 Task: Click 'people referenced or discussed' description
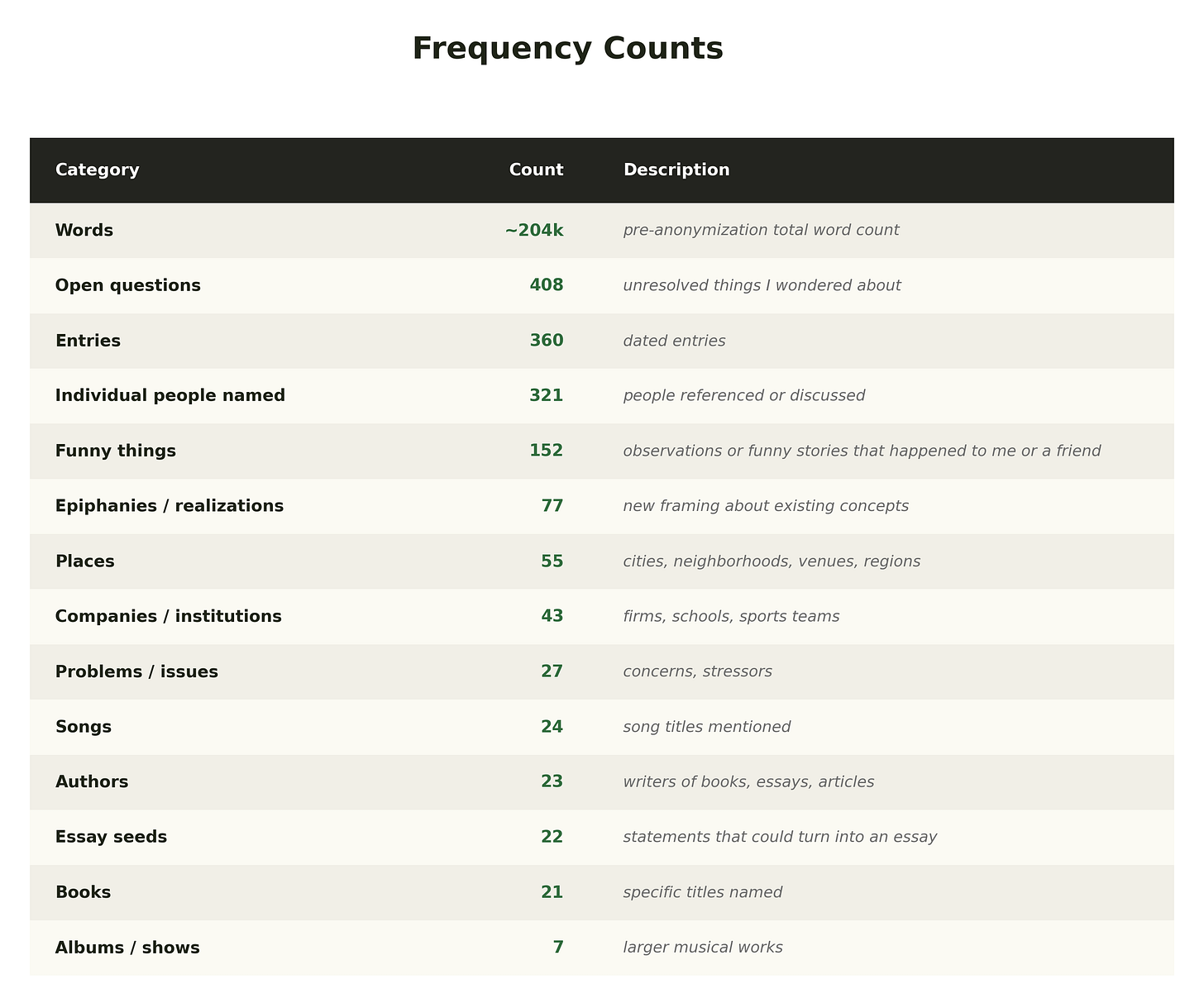tap(744, 396)
